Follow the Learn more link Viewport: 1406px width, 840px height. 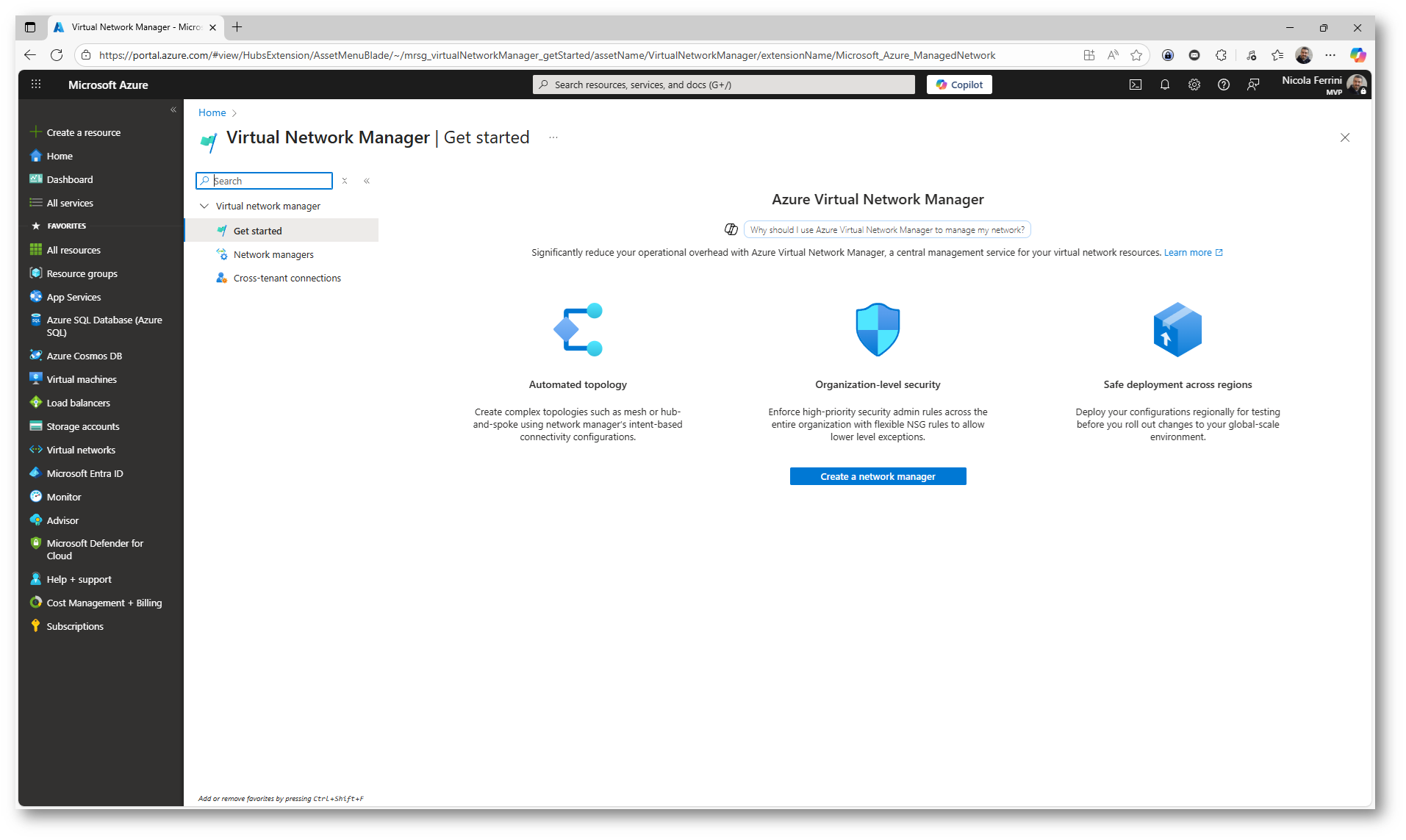(x=1190, y=252)
